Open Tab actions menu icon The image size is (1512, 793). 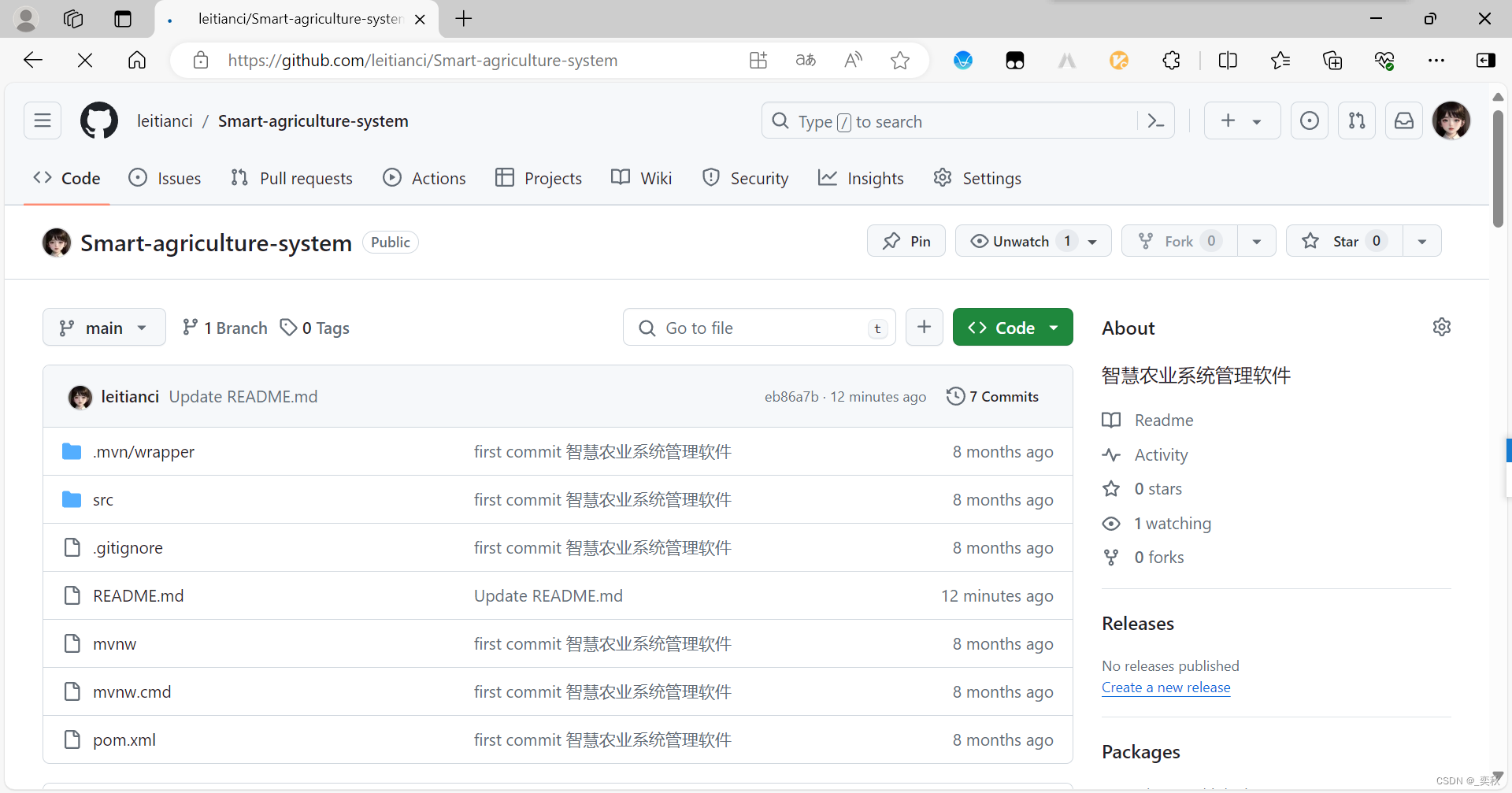[x=123, y=19]
